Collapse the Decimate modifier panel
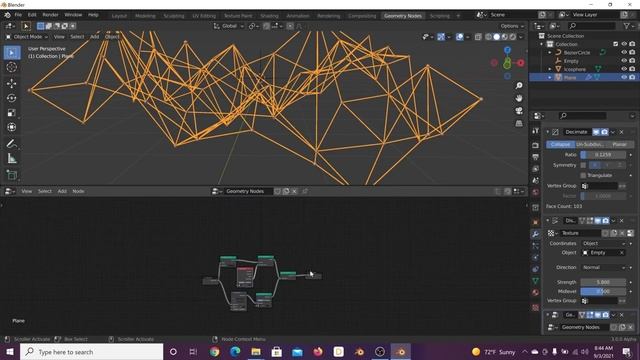 [548, 132]
